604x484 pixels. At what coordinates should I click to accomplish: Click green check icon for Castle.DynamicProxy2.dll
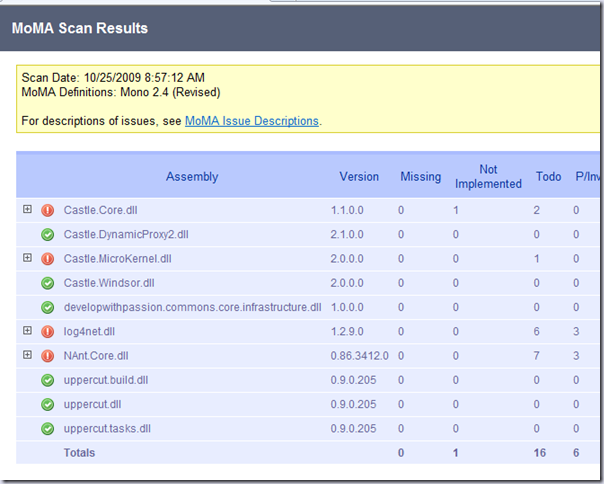coord(48,235)
